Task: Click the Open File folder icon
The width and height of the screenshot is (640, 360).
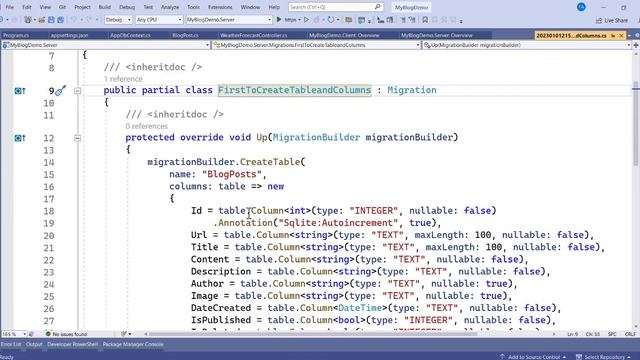Action: 42,20
